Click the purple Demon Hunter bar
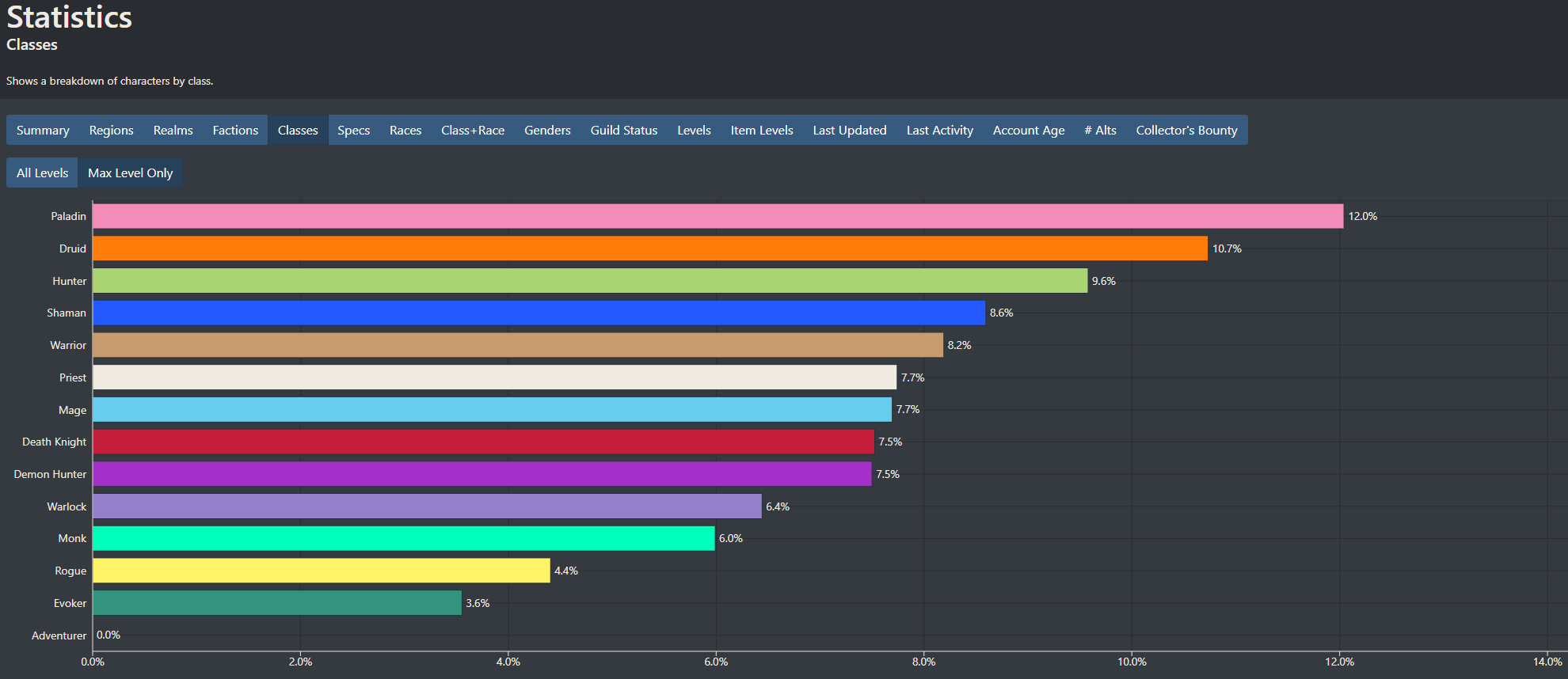 coord(481,474)
